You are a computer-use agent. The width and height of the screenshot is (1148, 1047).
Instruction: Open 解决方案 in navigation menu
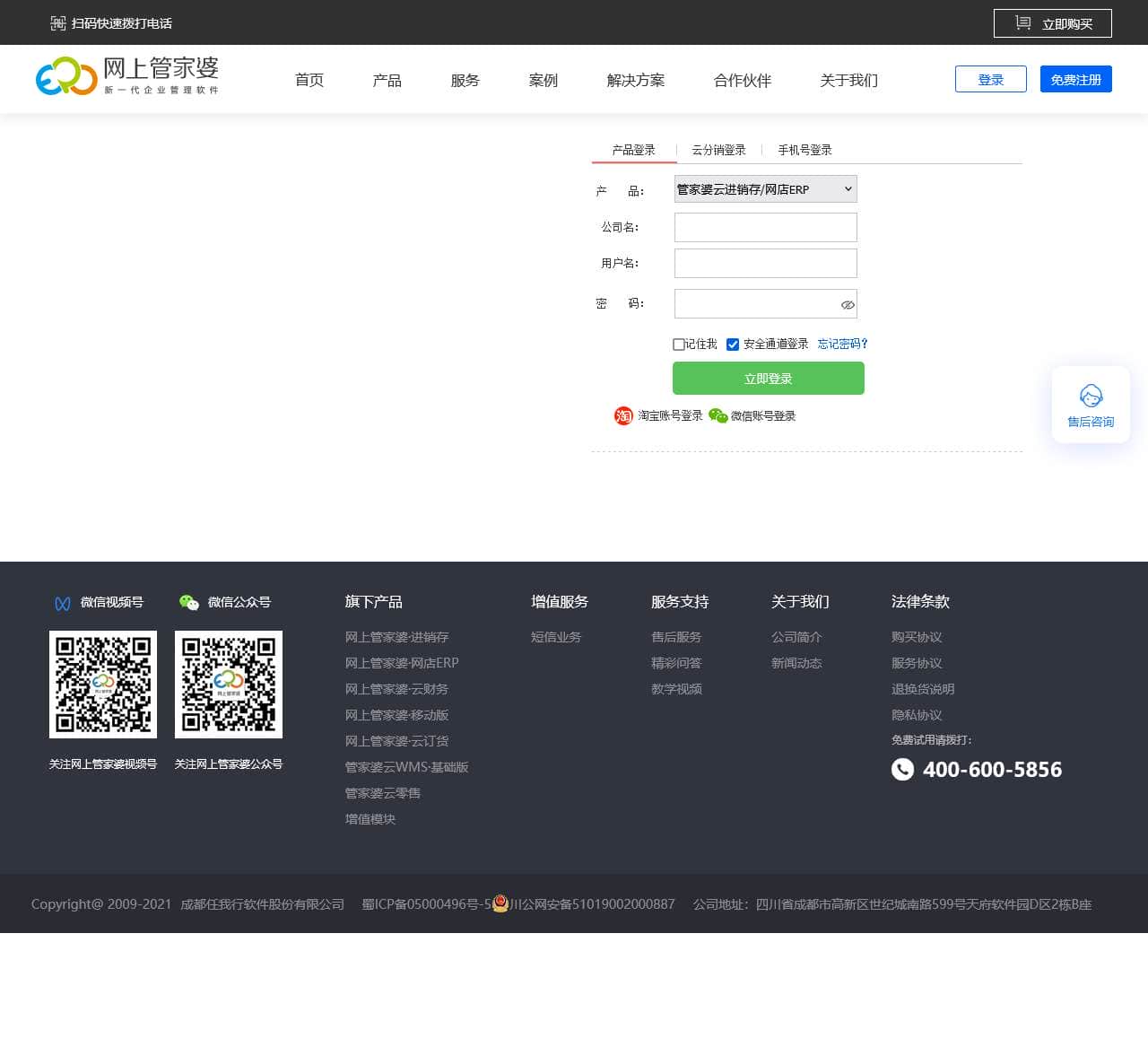click(x=636, y=80)
